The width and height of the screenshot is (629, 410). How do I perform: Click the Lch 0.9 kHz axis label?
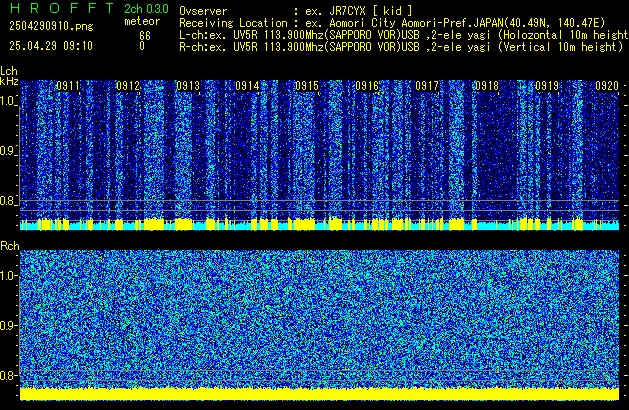point(8,151)
